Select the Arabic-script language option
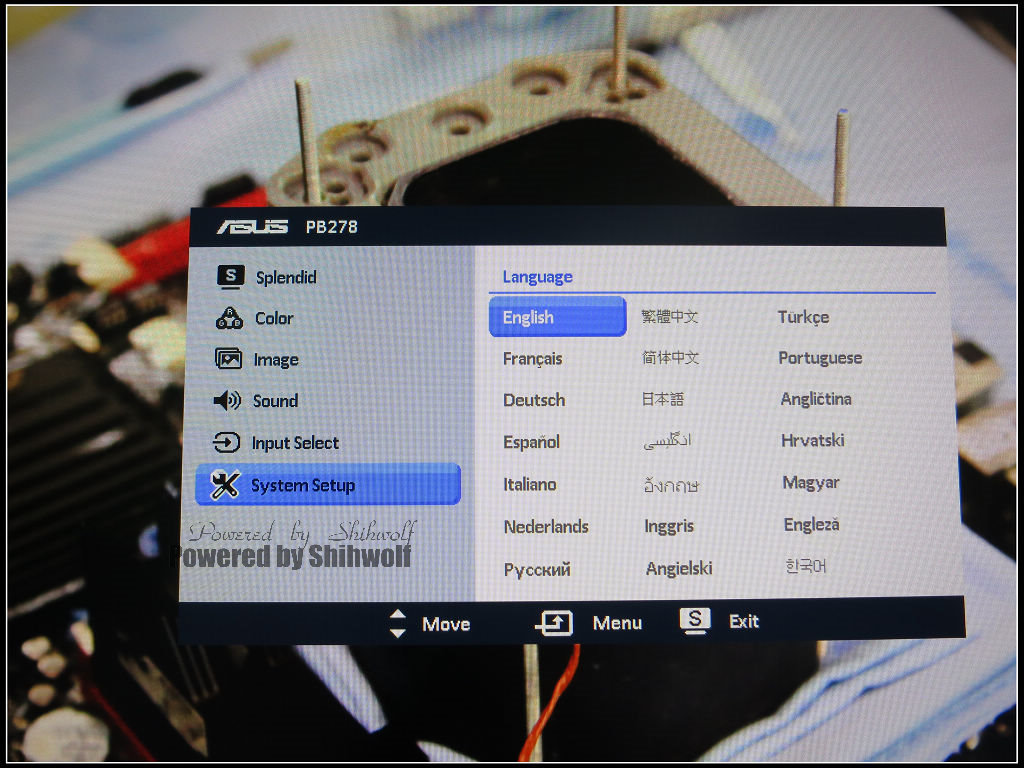The height and width of the screenshot is (768, 1024). (x=667, y=441)
